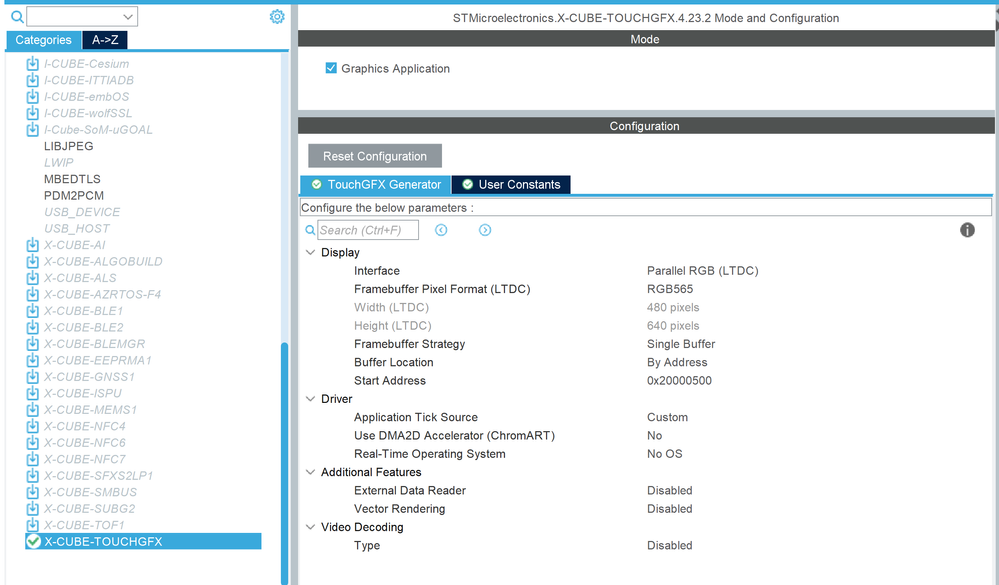Click download icon next to I-Cube-SoM-uGOAL
This screenshot has width=999, height=585.
tap(32, 130)
